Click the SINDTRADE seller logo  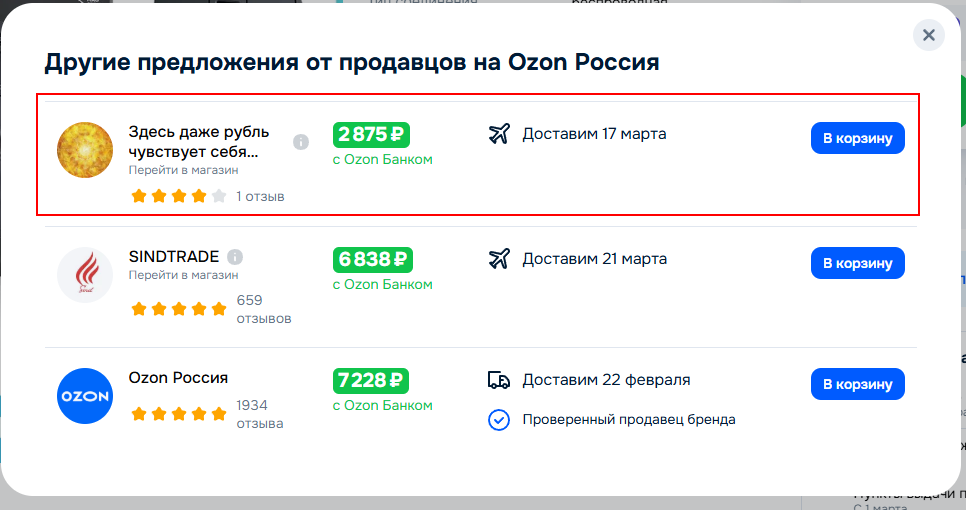[85, 274]
